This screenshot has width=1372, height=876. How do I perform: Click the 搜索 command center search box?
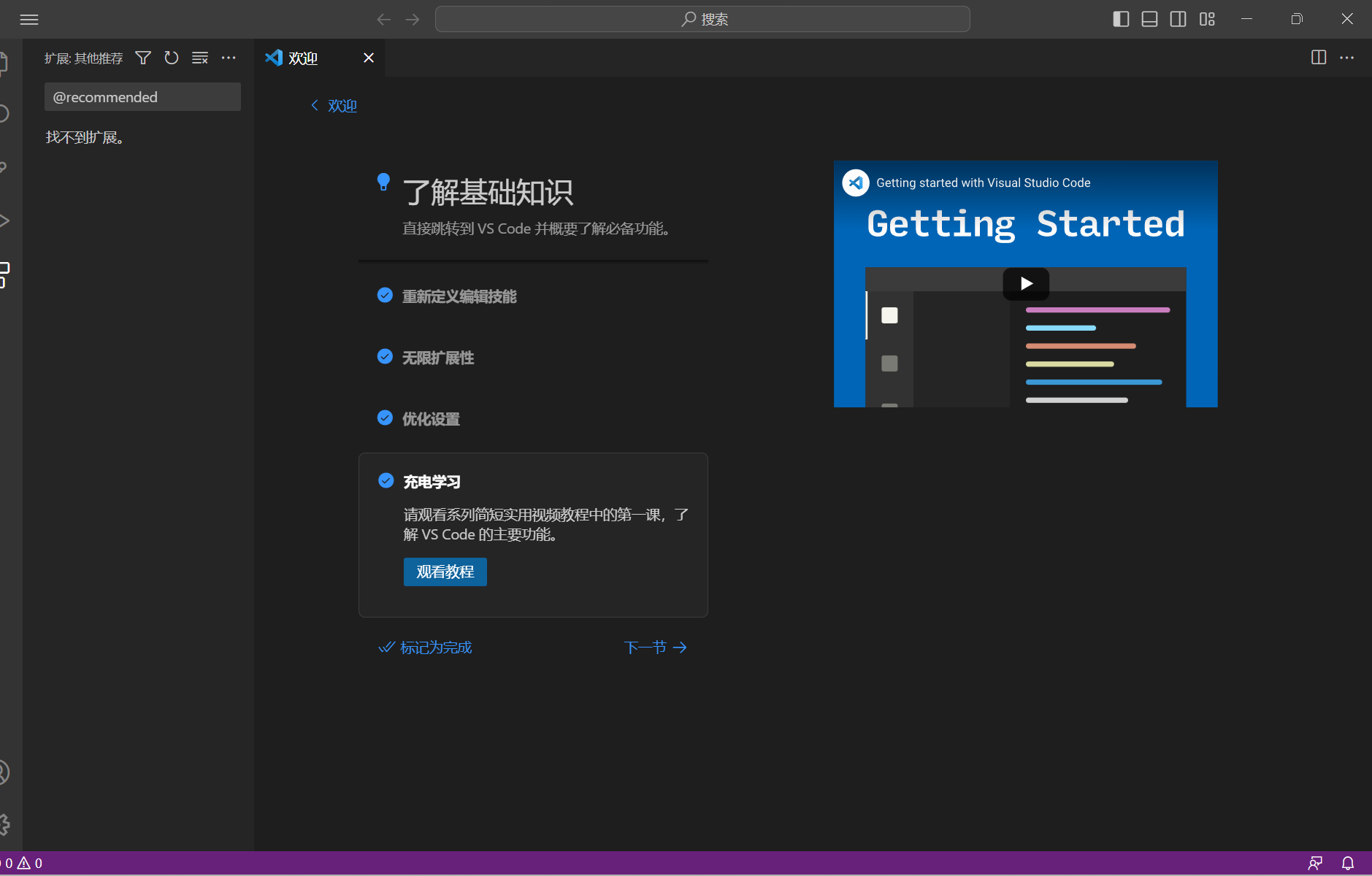702,19
